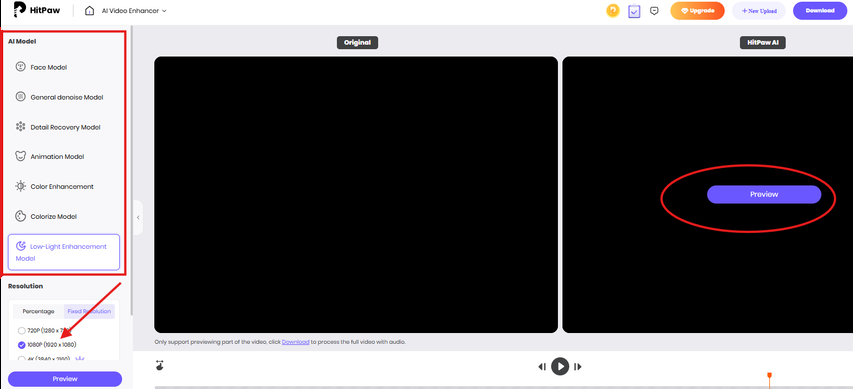Click the Resolution section heading

pos(26,286)
